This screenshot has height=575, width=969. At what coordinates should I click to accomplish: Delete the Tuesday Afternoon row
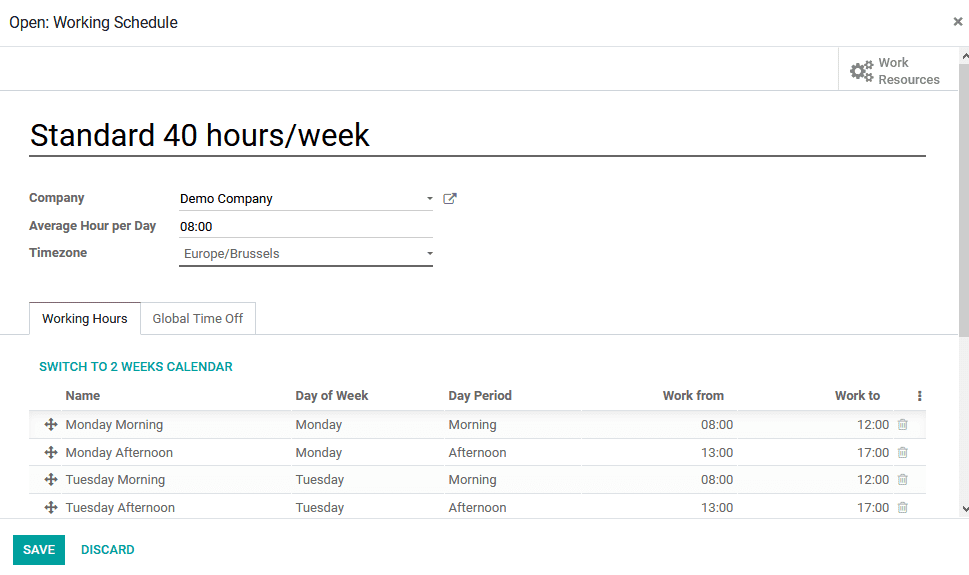(x=903, y=508)
